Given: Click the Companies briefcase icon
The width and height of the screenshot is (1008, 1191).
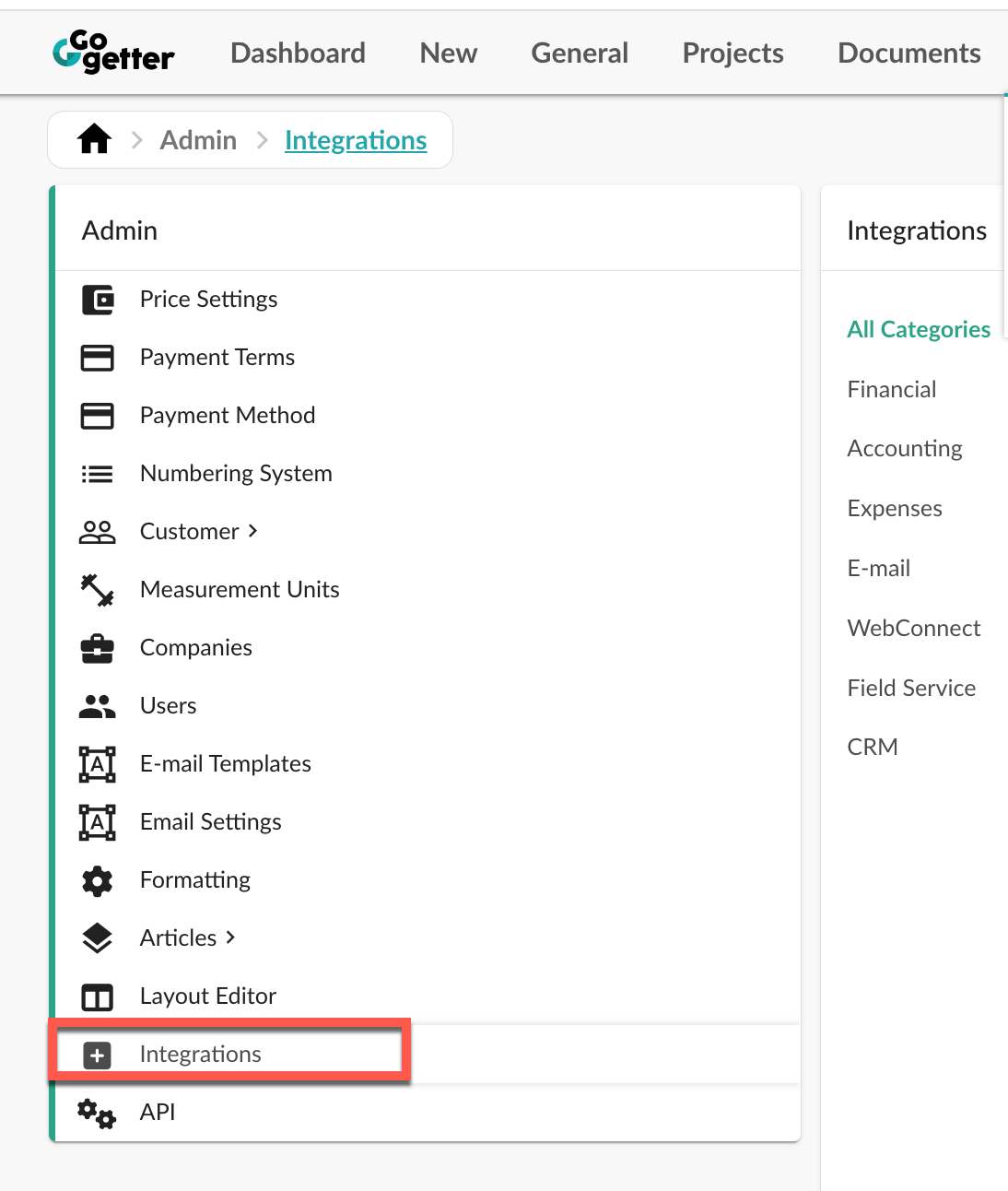Looking at the screenshot, I should point(98,648).
